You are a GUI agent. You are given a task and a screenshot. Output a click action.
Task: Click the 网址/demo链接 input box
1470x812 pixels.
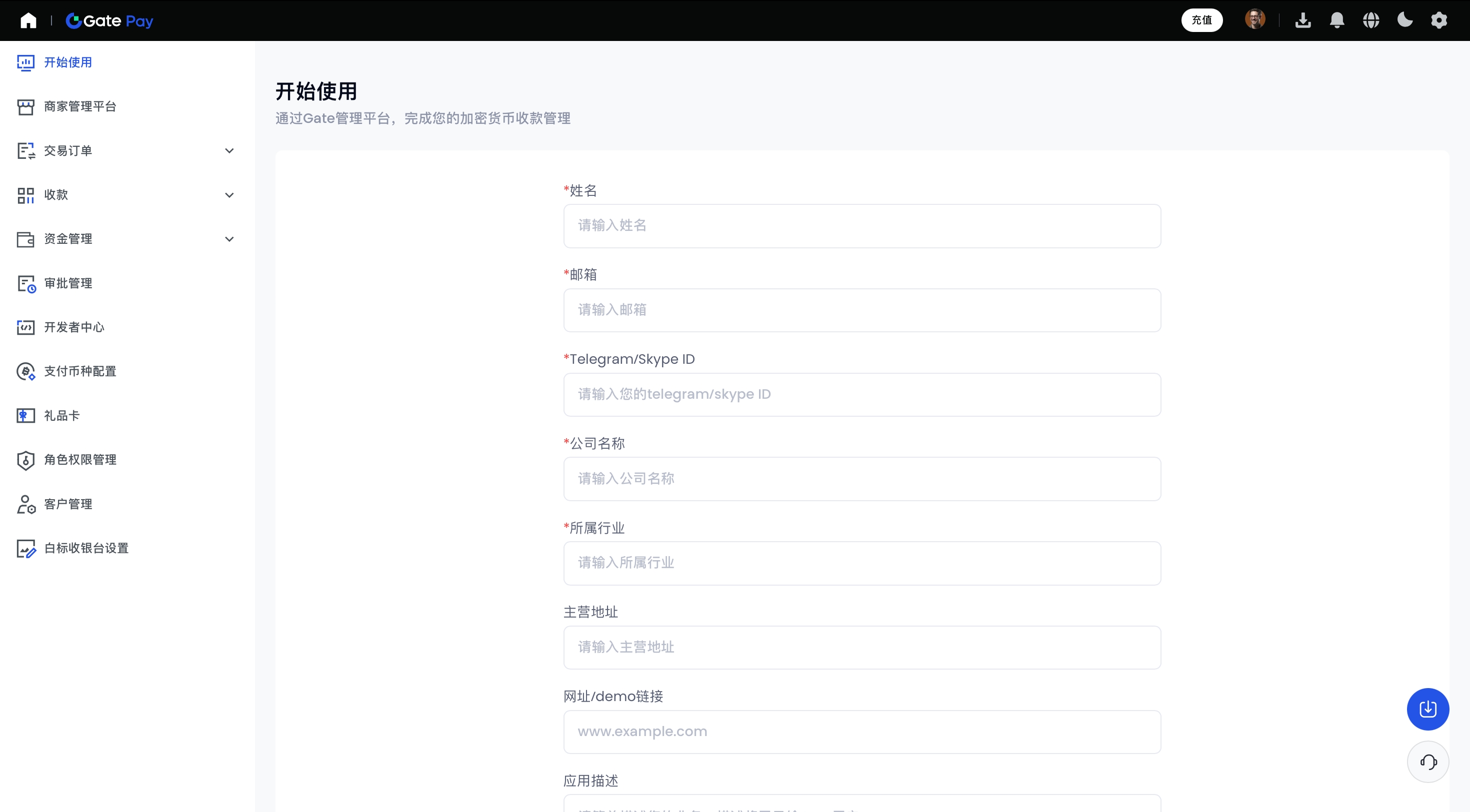(x=861, y=732)
